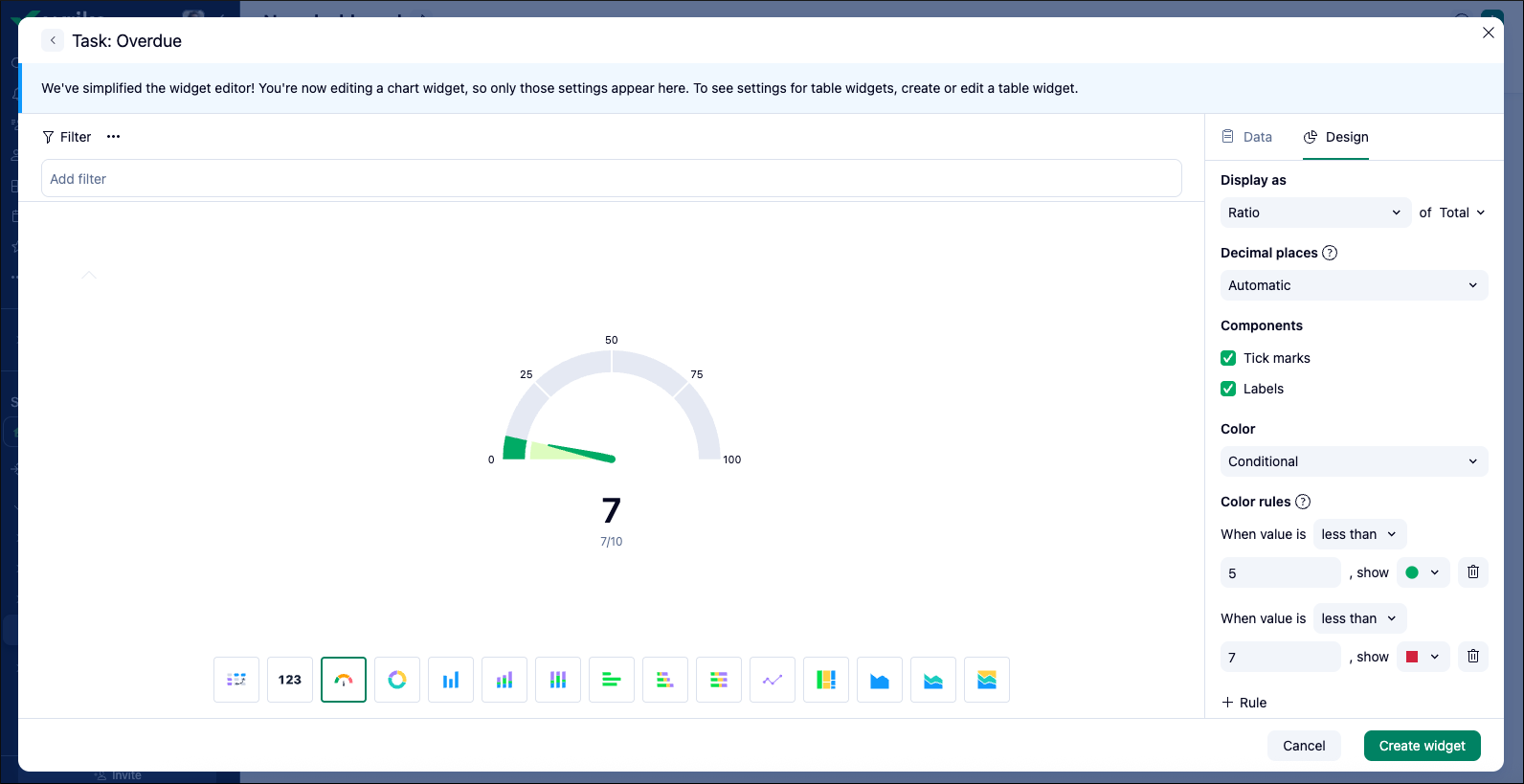Image resolution: width=1524 pixels, height=784 pixels.
Task: Select the donut chart type
Action: click(397, 680)
